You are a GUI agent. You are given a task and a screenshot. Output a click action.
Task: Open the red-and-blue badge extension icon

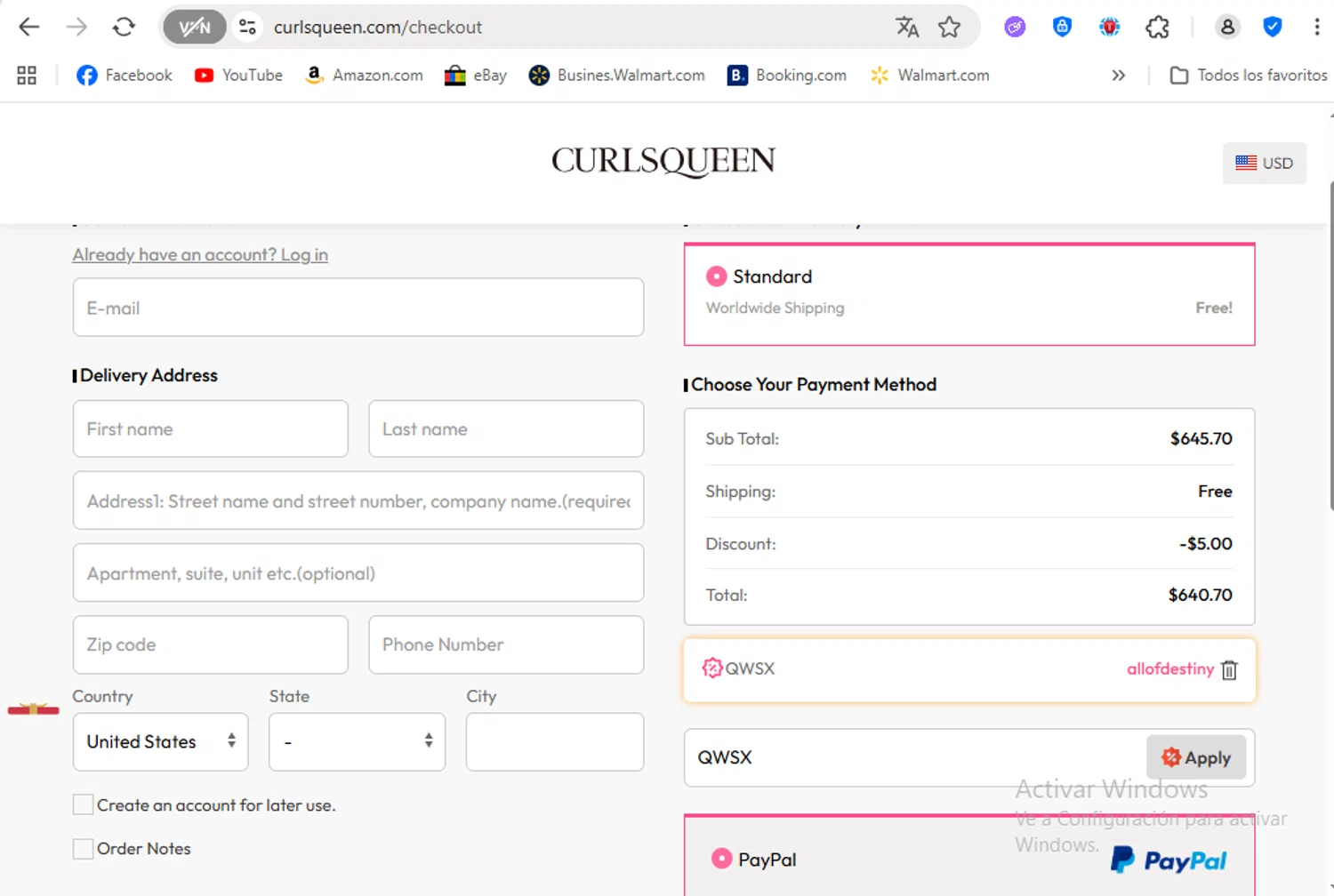tap(1109, 27)
